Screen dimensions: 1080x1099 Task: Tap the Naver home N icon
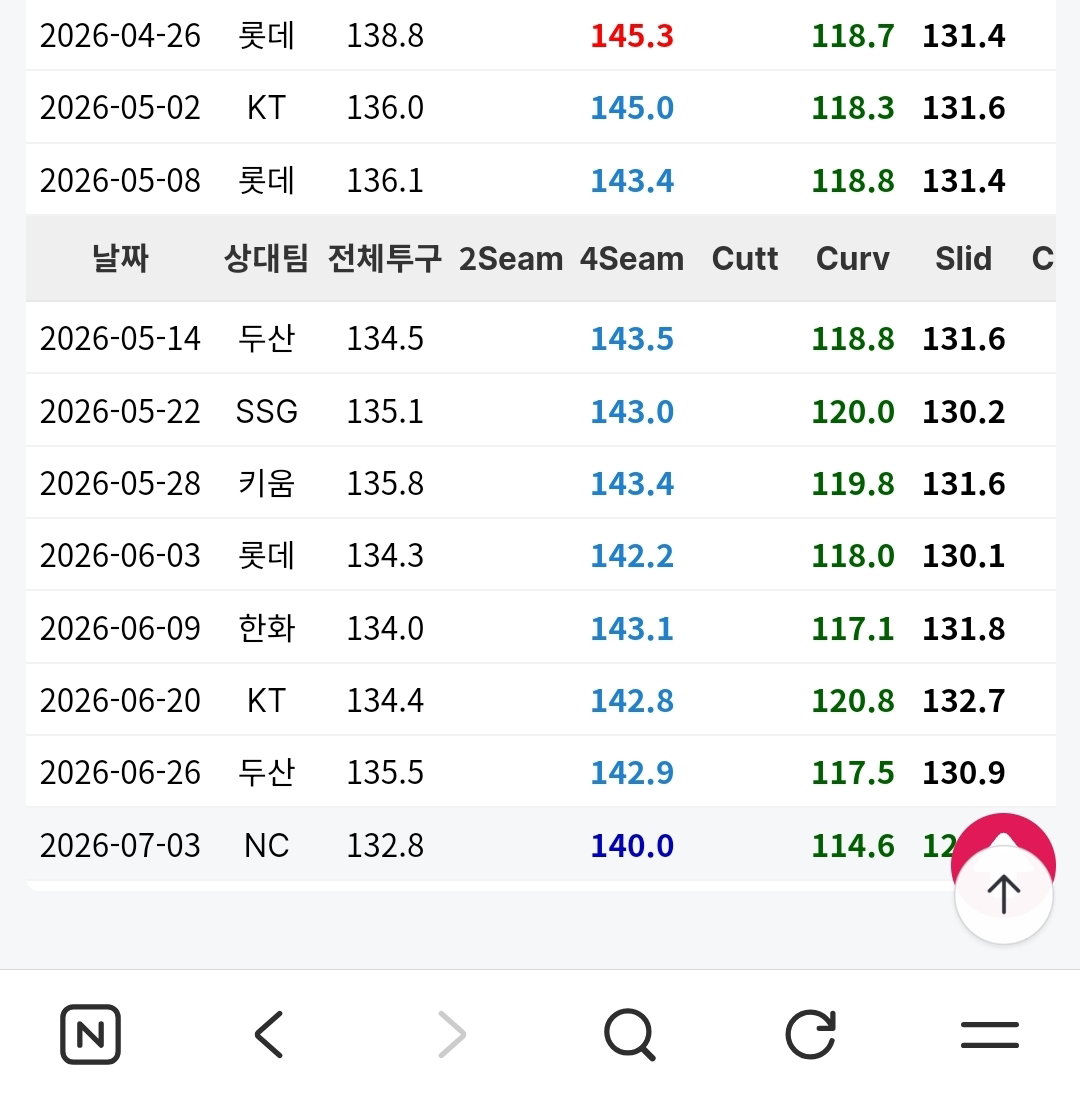pos(90,1034)
